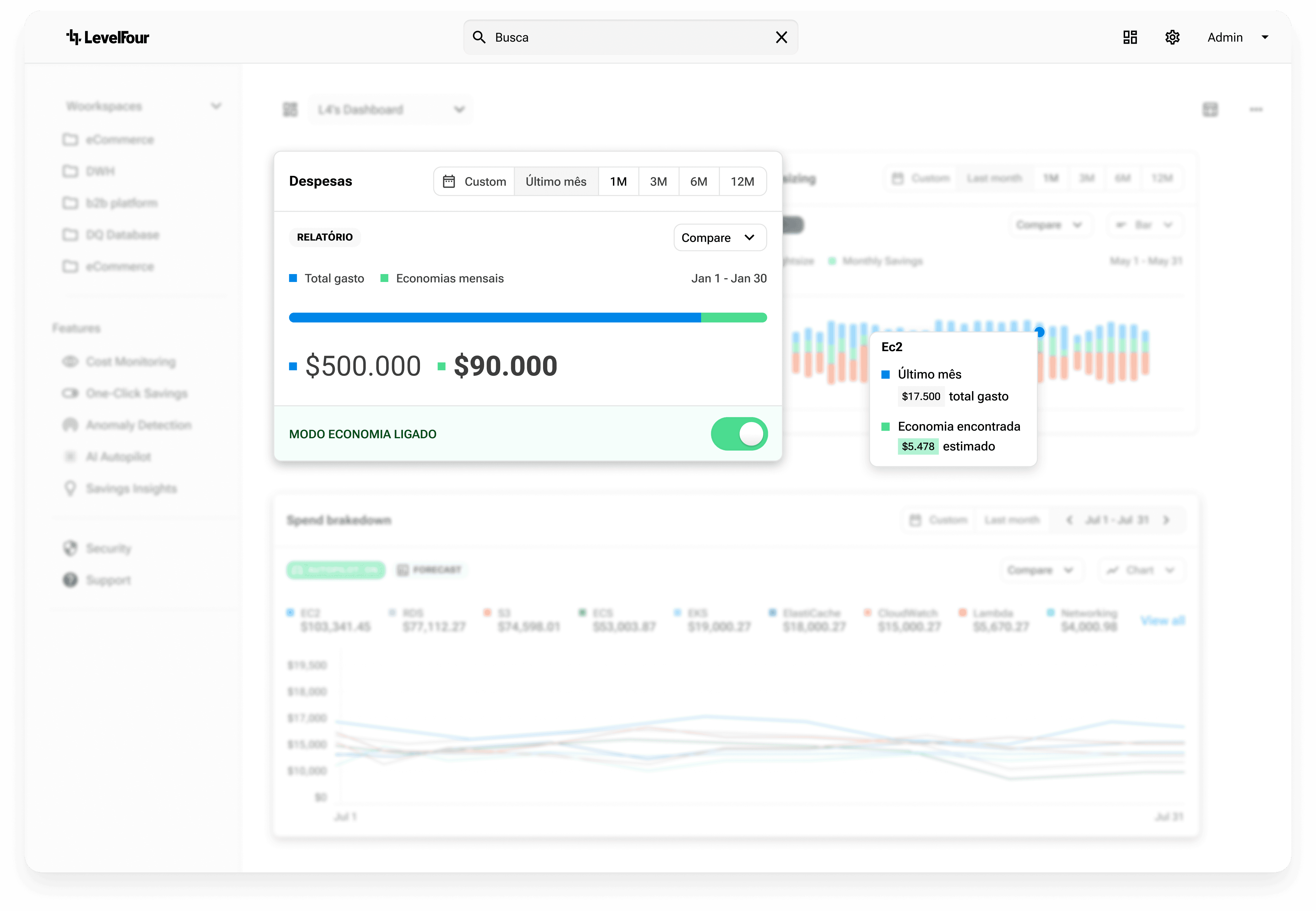Click the $90.000 savings value

(x=505, y=366)
